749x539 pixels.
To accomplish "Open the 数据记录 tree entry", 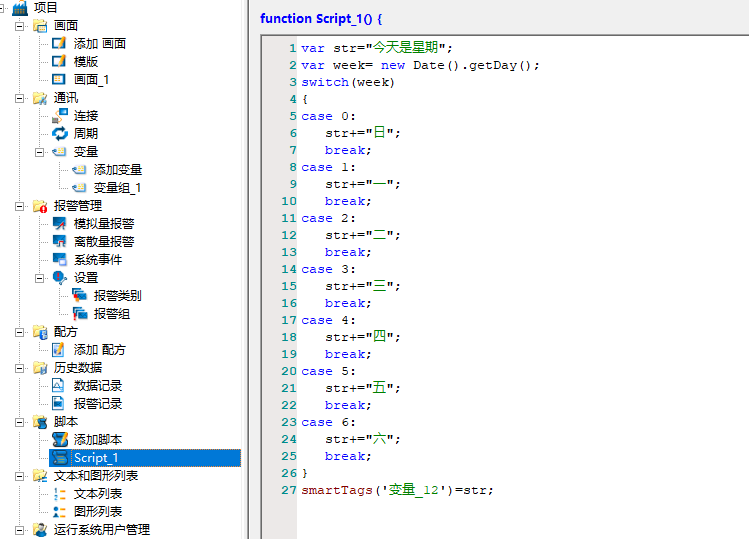I will tap(97, 386).
